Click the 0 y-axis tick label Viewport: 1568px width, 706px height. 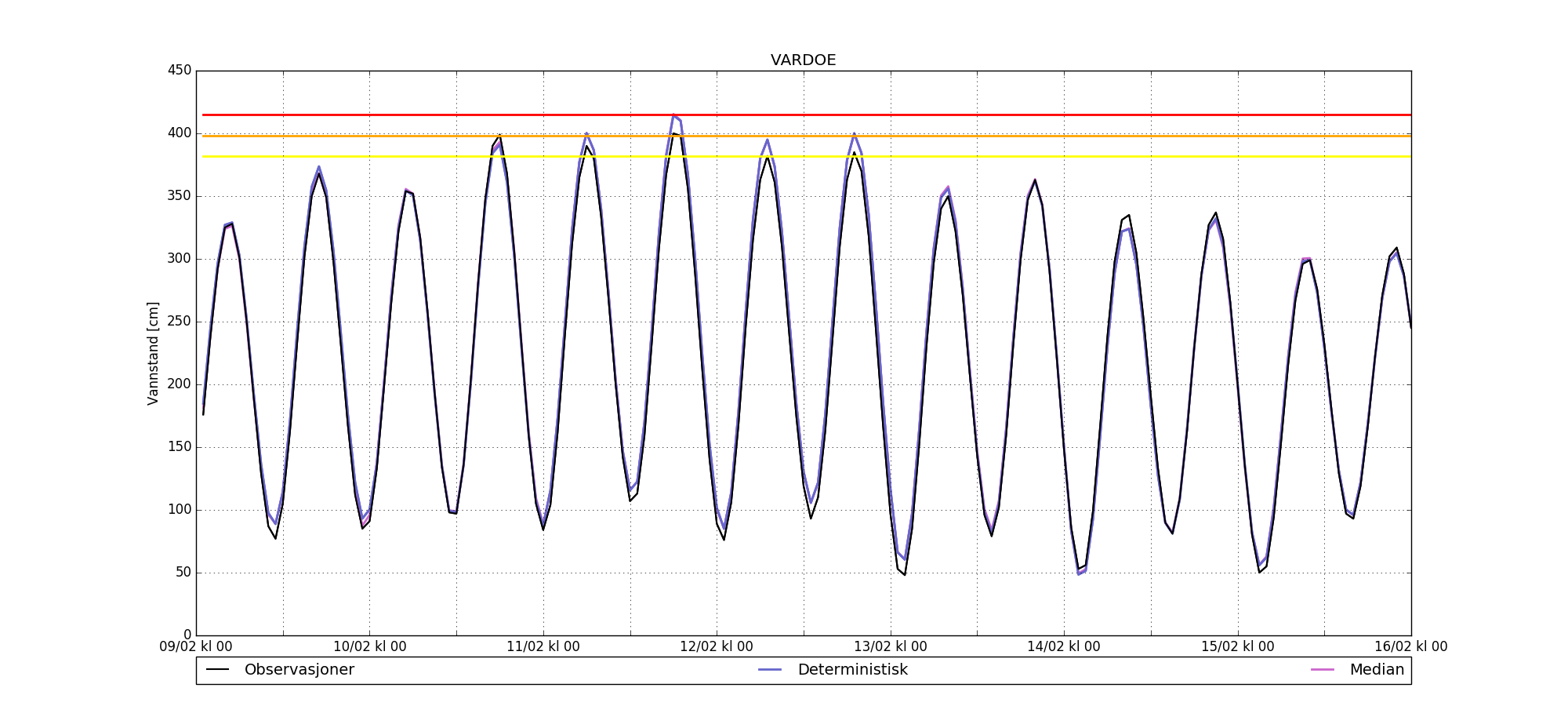[x=187, y=635]
